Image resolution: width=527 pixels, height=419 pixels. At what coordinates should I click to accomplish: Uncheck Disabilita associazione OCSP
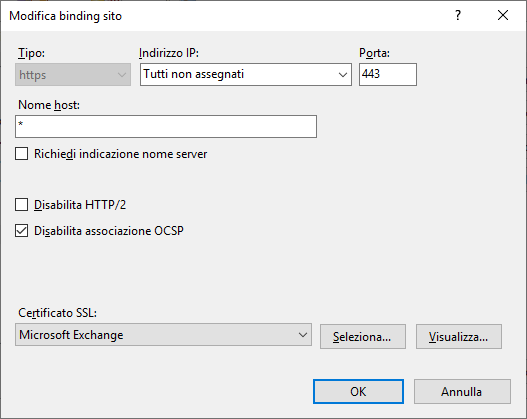click(22, 231)
